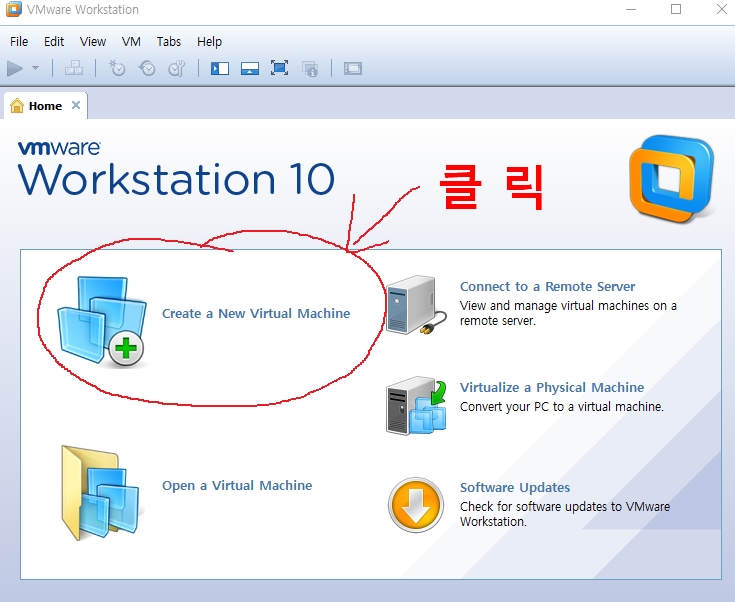This screenshot has width=735, height=602.
Task: Click the orange download arrow updates icon
Action: [416, 505]
